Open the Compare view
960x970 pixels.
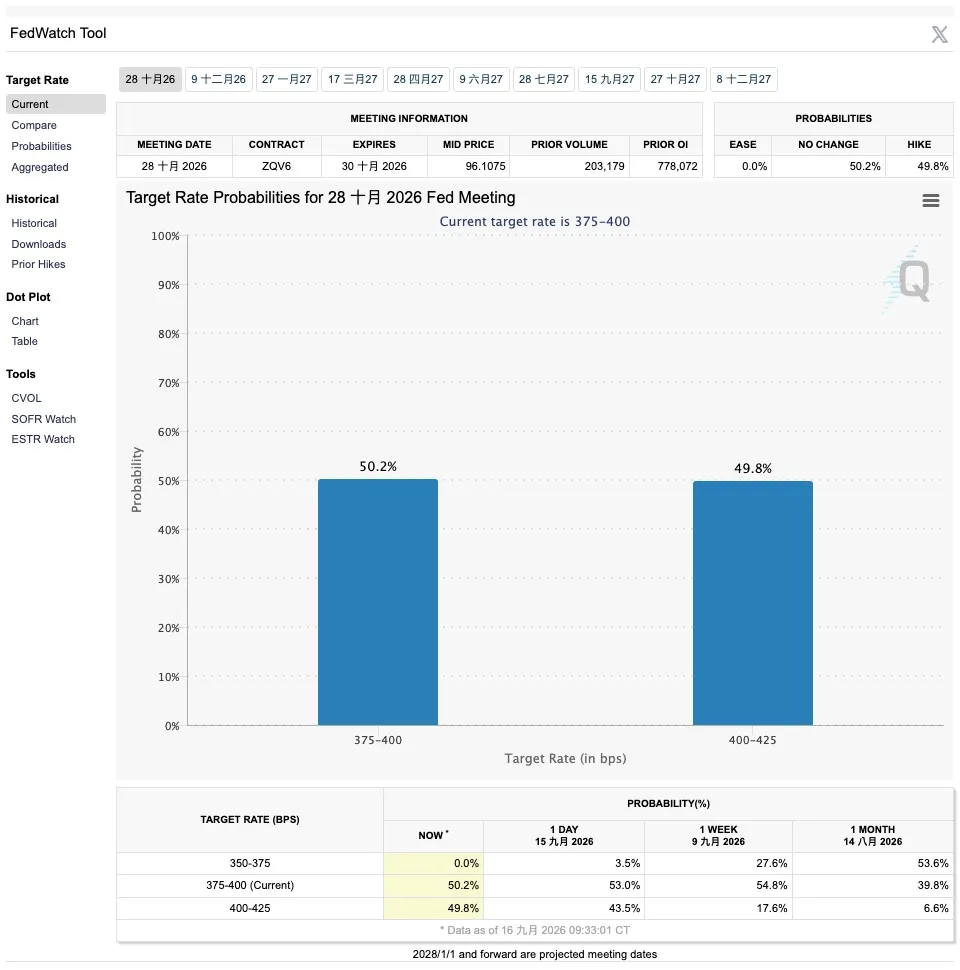click(34, 125)
